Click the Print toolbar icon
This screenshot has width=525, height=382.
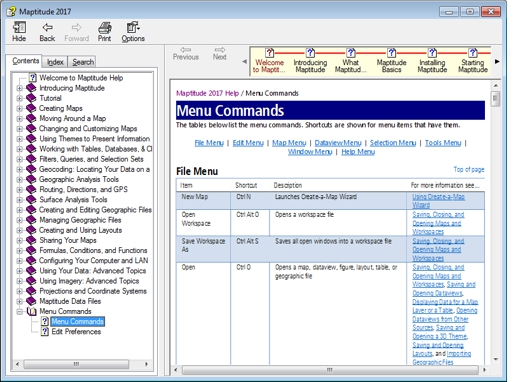point(104,27)
